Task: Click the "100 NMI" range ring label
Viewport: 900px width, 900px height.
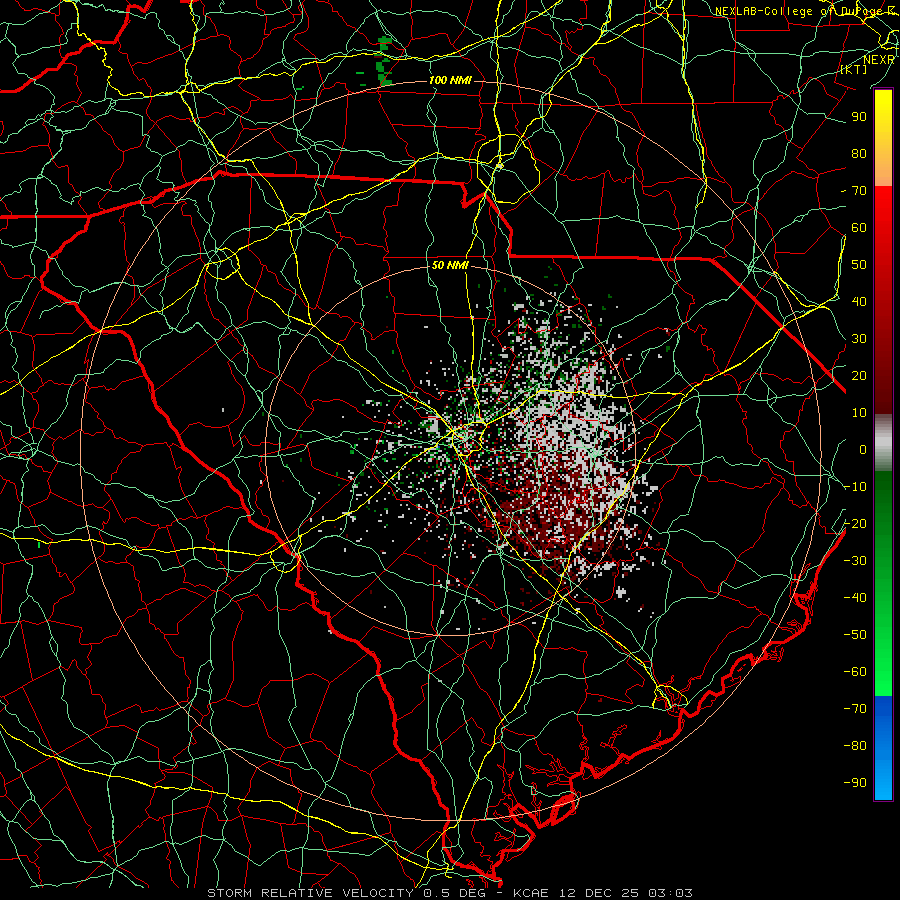Action: click(x=450, y=80)
